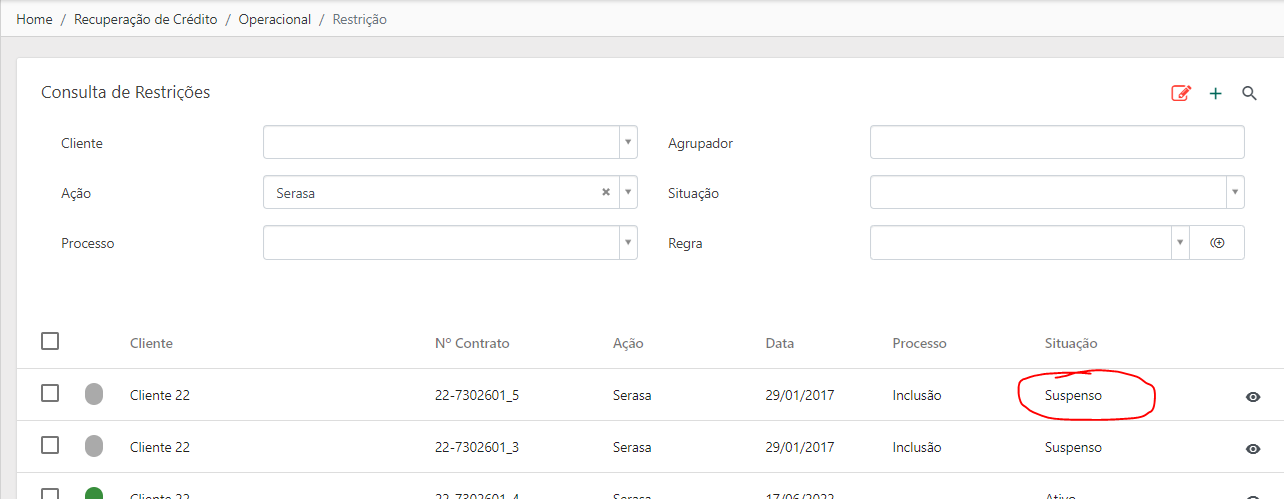Screen dimensions: 1284x499
Task: Click the Cliente column header
Action: 151,343
